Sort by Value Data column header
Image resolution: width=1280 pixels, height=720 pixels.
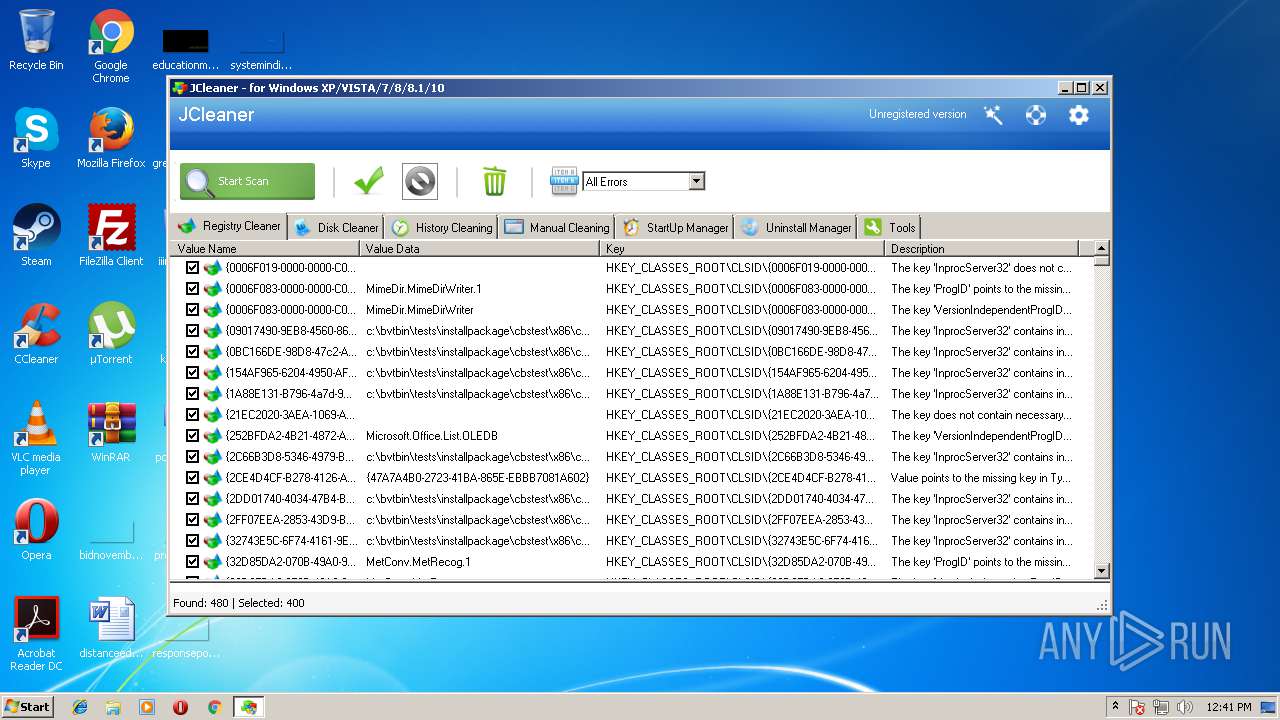point(479,248)
